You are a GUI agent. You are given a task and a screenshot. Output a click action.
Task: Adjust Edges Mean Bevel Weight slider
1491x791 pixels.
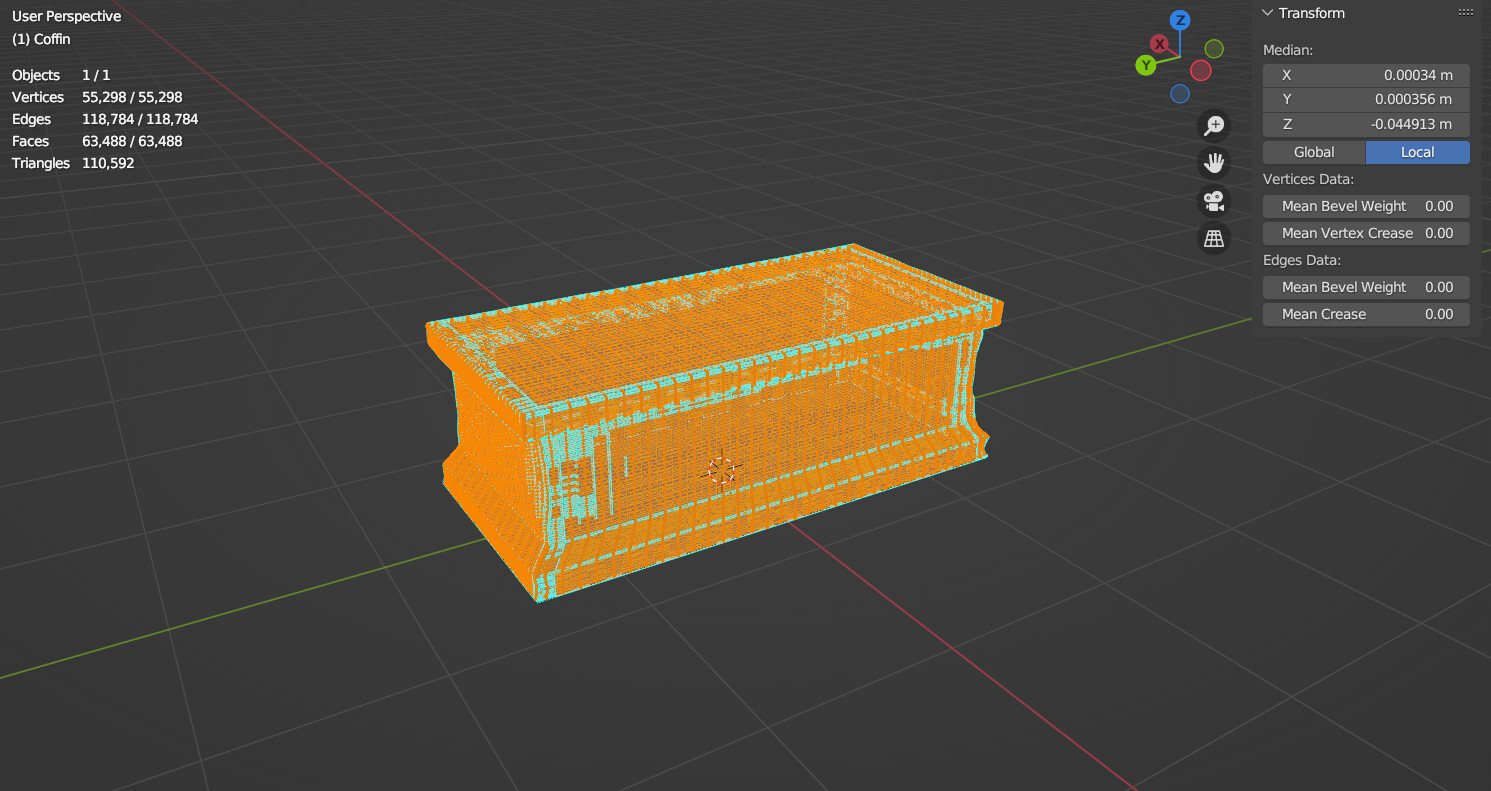click(1366, 287)
